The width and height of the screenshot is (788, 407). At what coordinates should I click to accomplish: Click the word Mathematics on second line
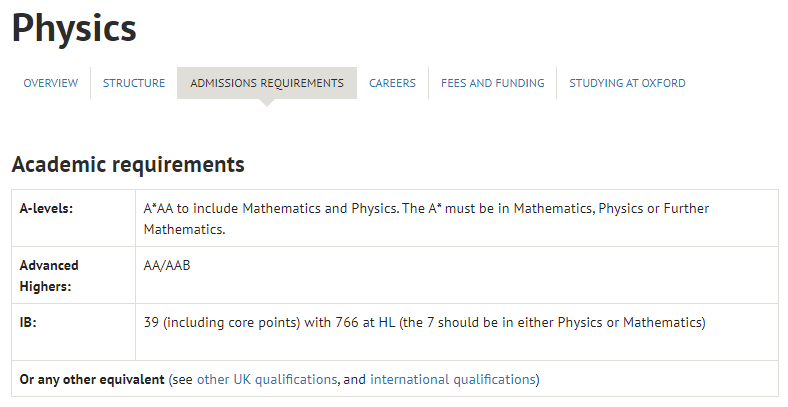tap(183, 229)
